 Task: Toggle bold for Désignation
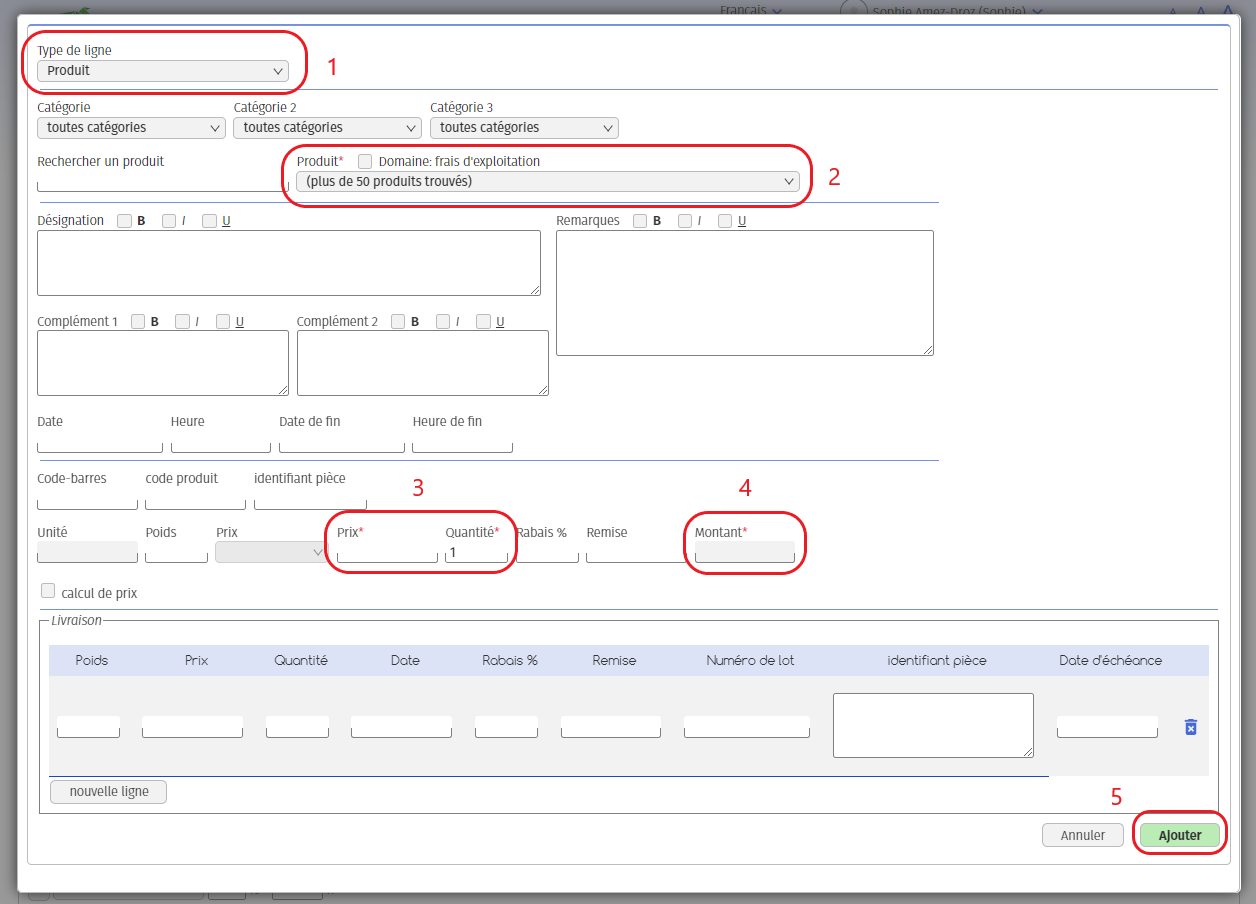click(124, 221)
